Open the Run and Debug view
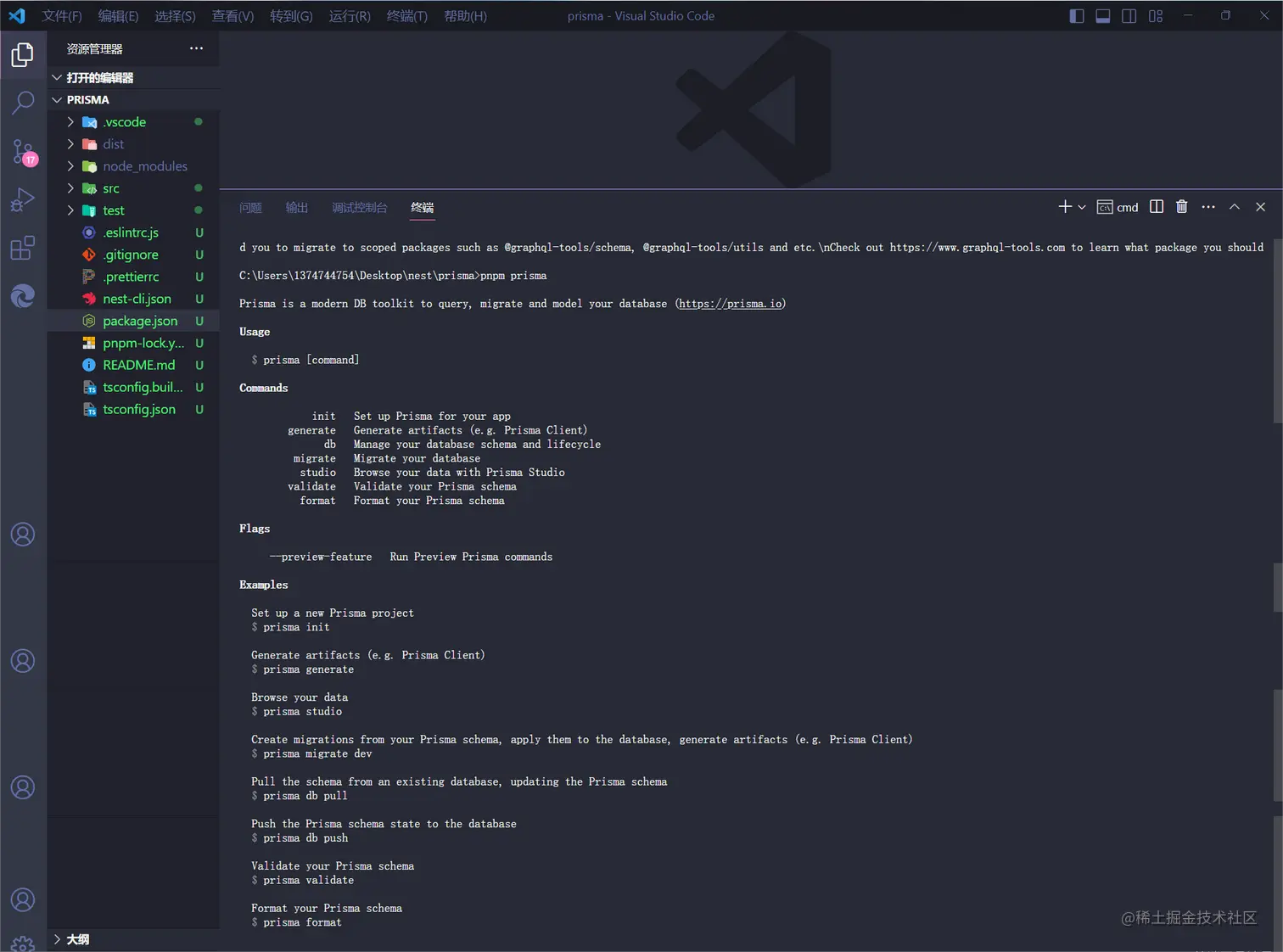The image size is (1283, 952). [23, 200]
